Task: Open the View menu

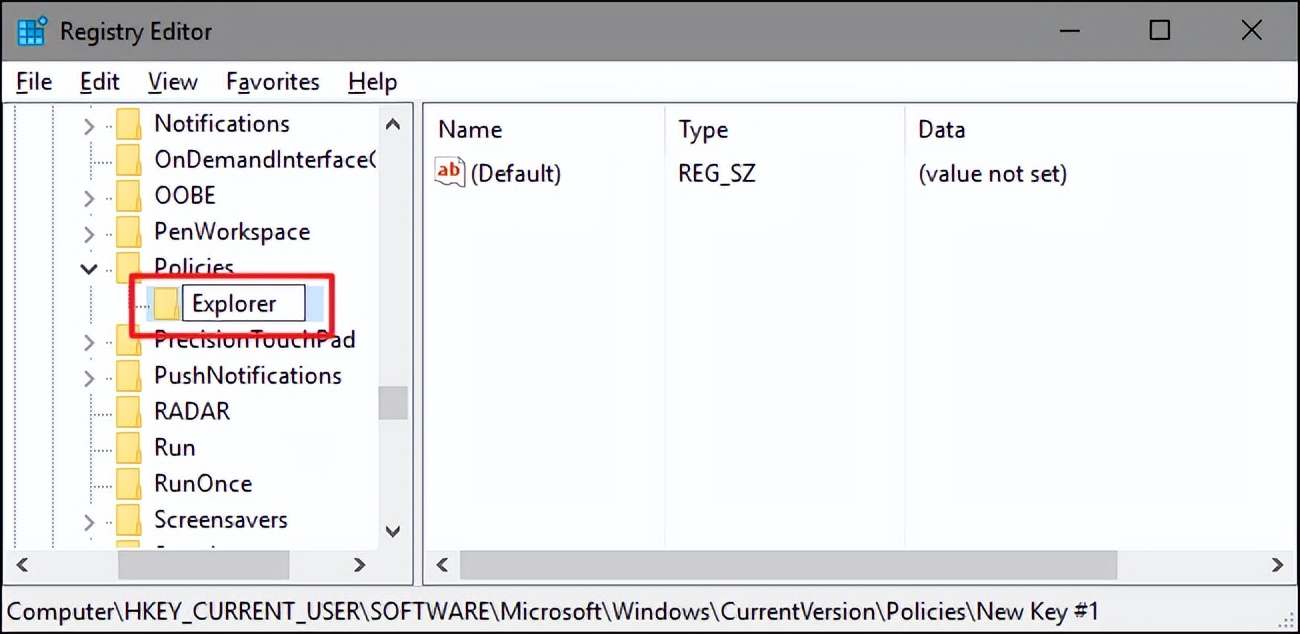Action: click(x=172, y=81)
